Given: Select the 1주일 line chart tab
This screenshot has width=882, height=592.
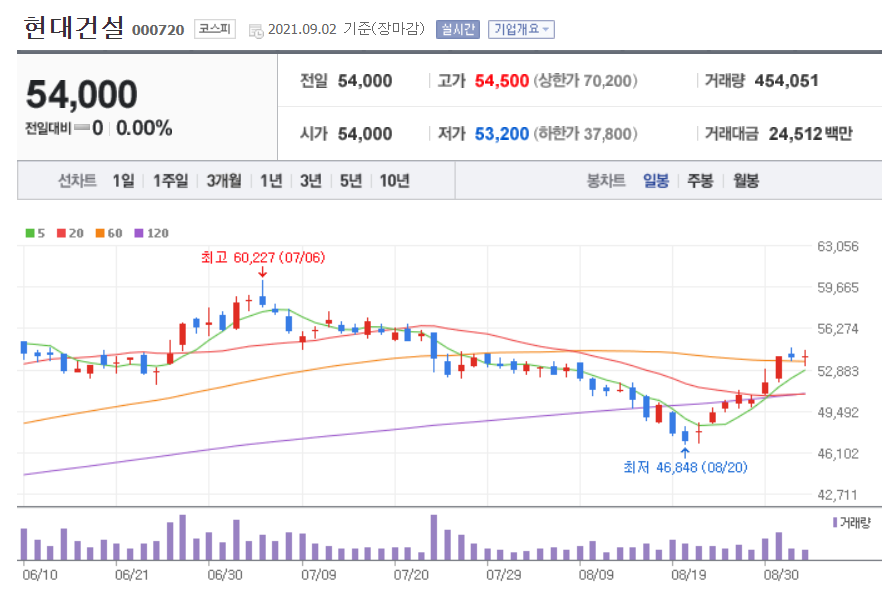Looking at the screenshot, I should click(x=170, y=181).
